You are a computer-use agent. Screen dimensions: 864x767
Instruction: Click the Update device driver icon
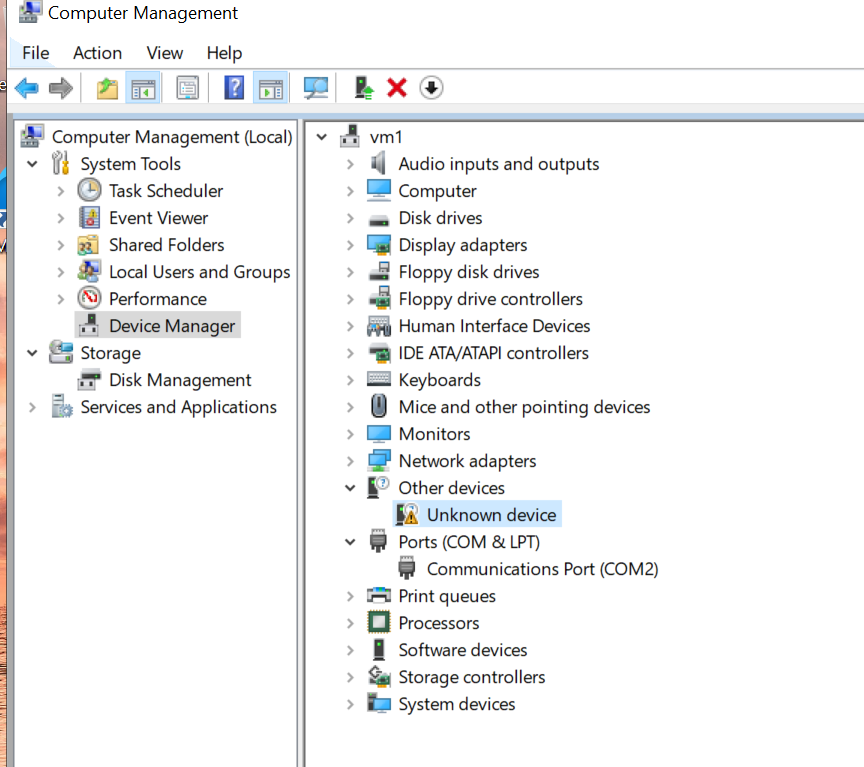tap(364, 88)
